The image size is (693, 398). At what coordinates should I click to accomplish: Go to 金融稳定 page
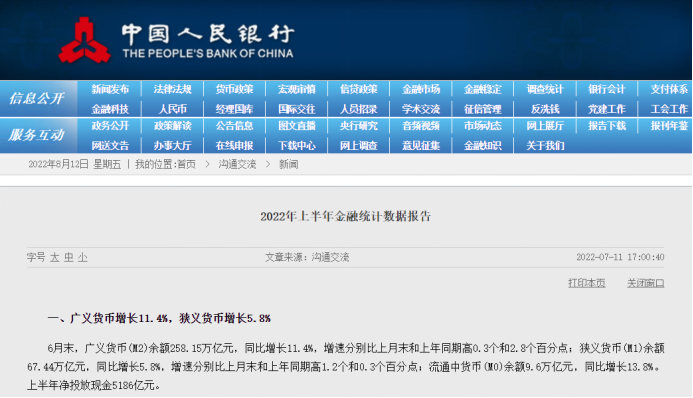(x=483, y=89)
